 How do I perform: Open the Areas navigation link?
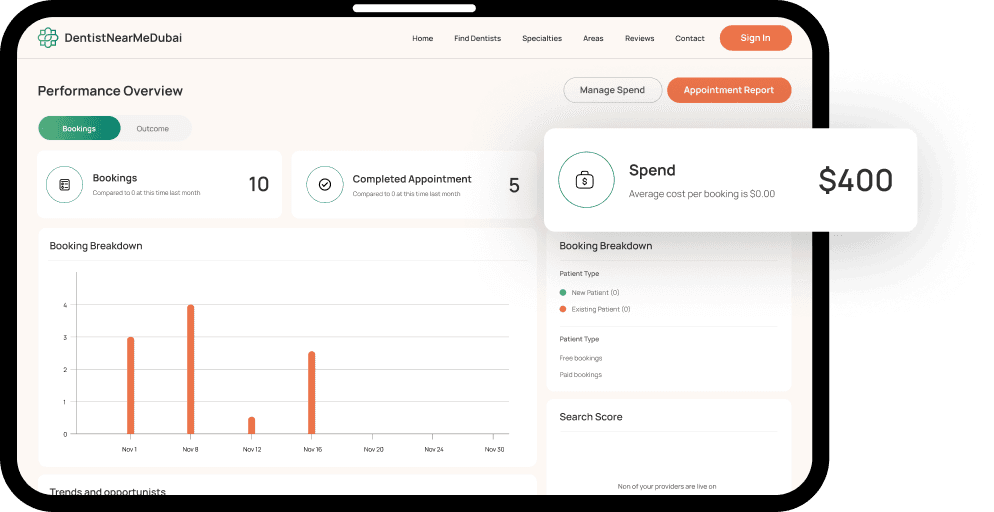coord(593,39)
